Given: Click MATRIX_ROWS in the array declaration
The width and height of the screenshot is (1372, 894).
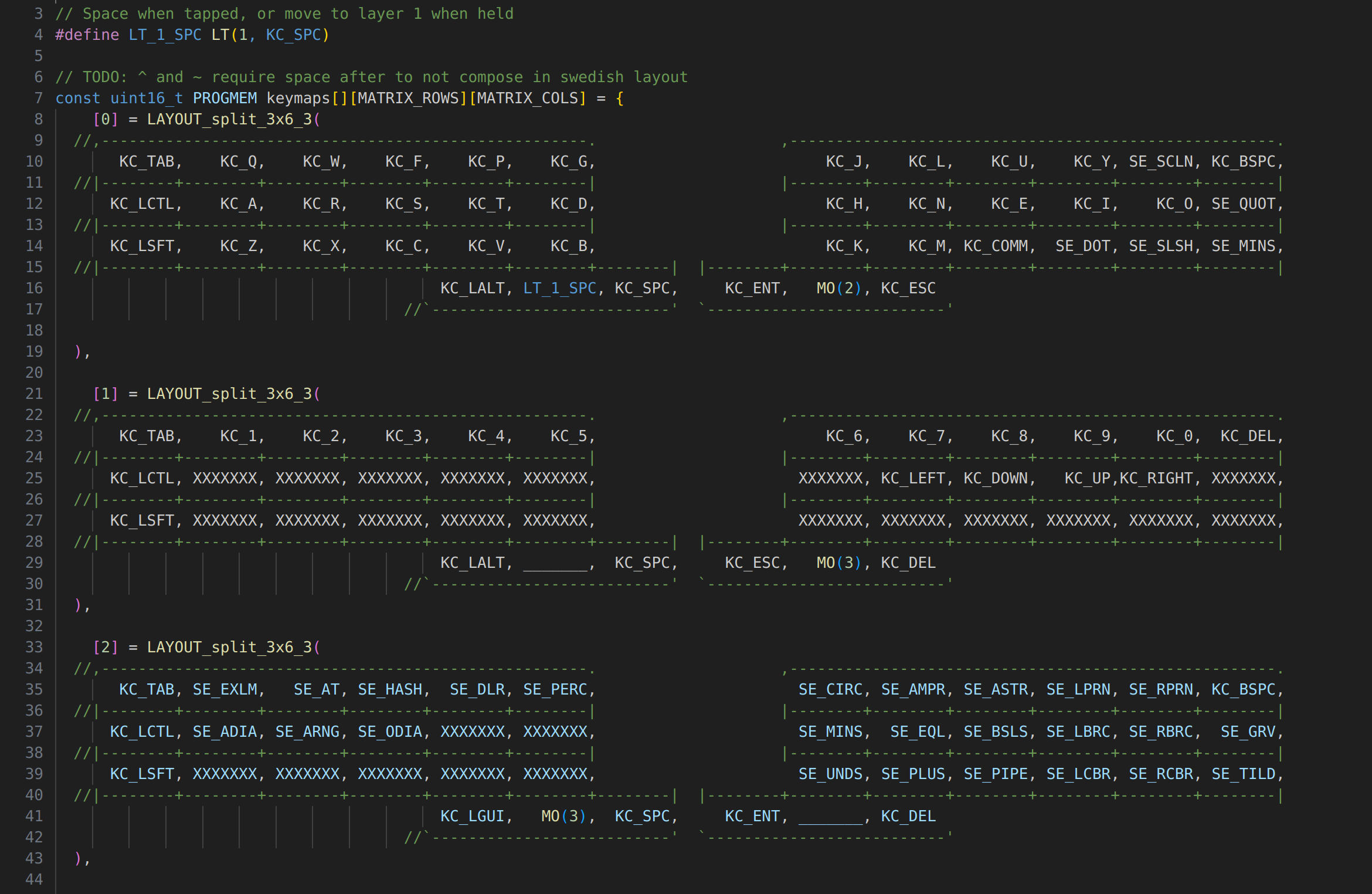Looking at the screenshot, I should pos(408,98).
